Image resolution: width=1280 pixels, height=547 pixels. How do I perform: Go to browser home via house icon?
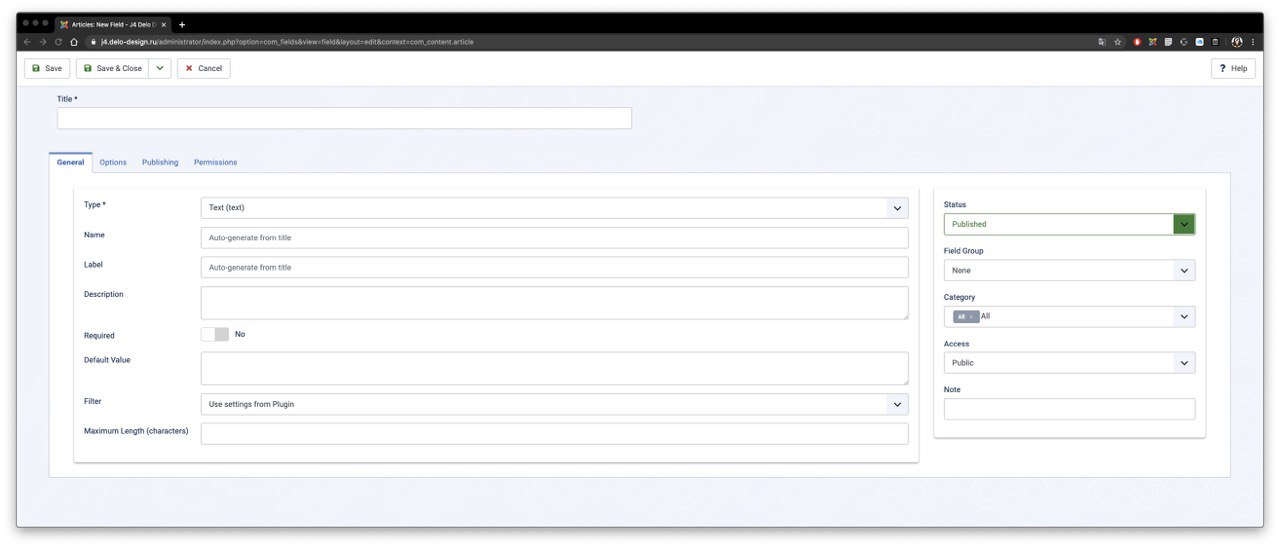74,42
